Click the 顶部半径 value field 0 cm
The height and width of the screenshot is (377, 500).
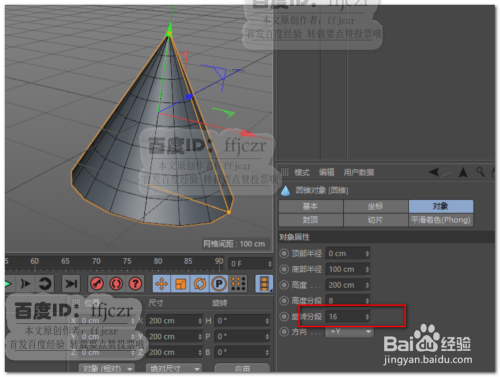coord(348,253)
